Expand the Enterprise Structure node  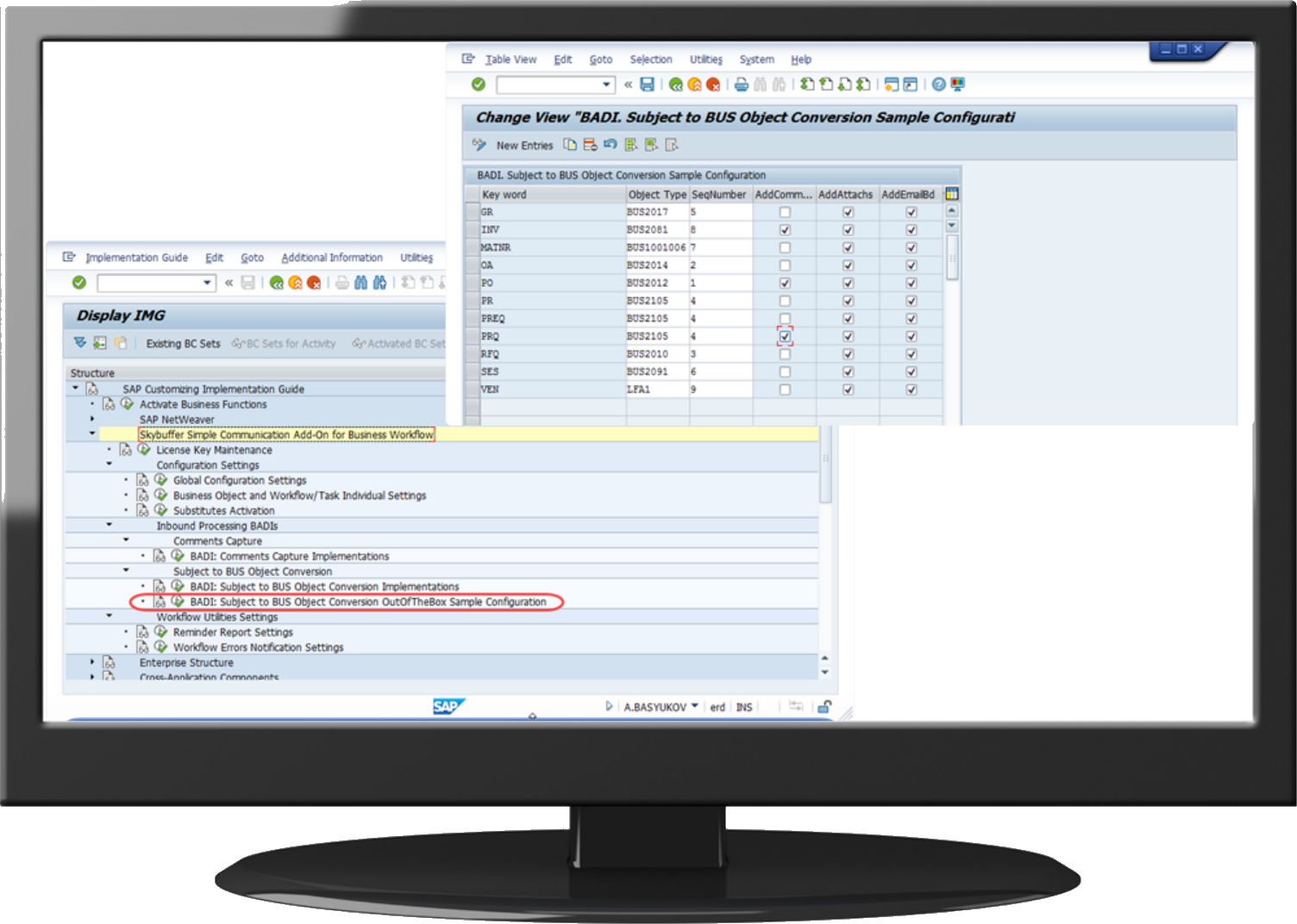click(92, 662)
